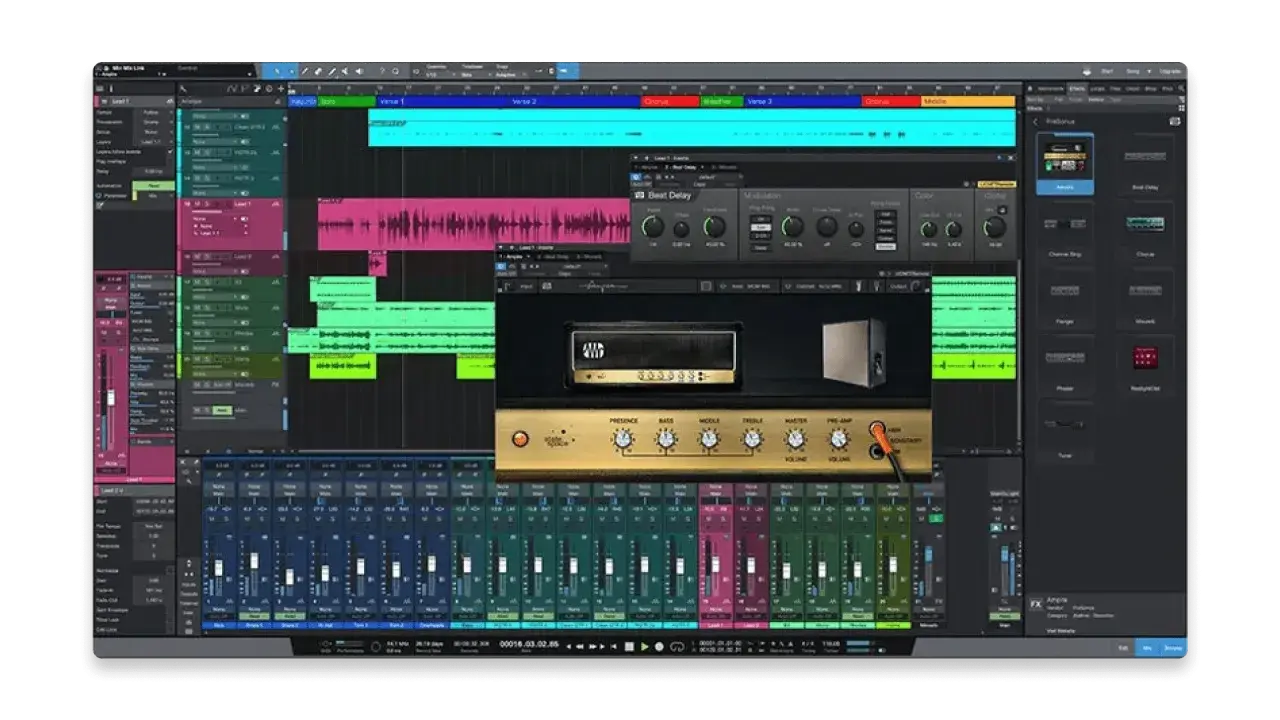
Task: Click the Ampire BASS knob
Action: point(666,438)
